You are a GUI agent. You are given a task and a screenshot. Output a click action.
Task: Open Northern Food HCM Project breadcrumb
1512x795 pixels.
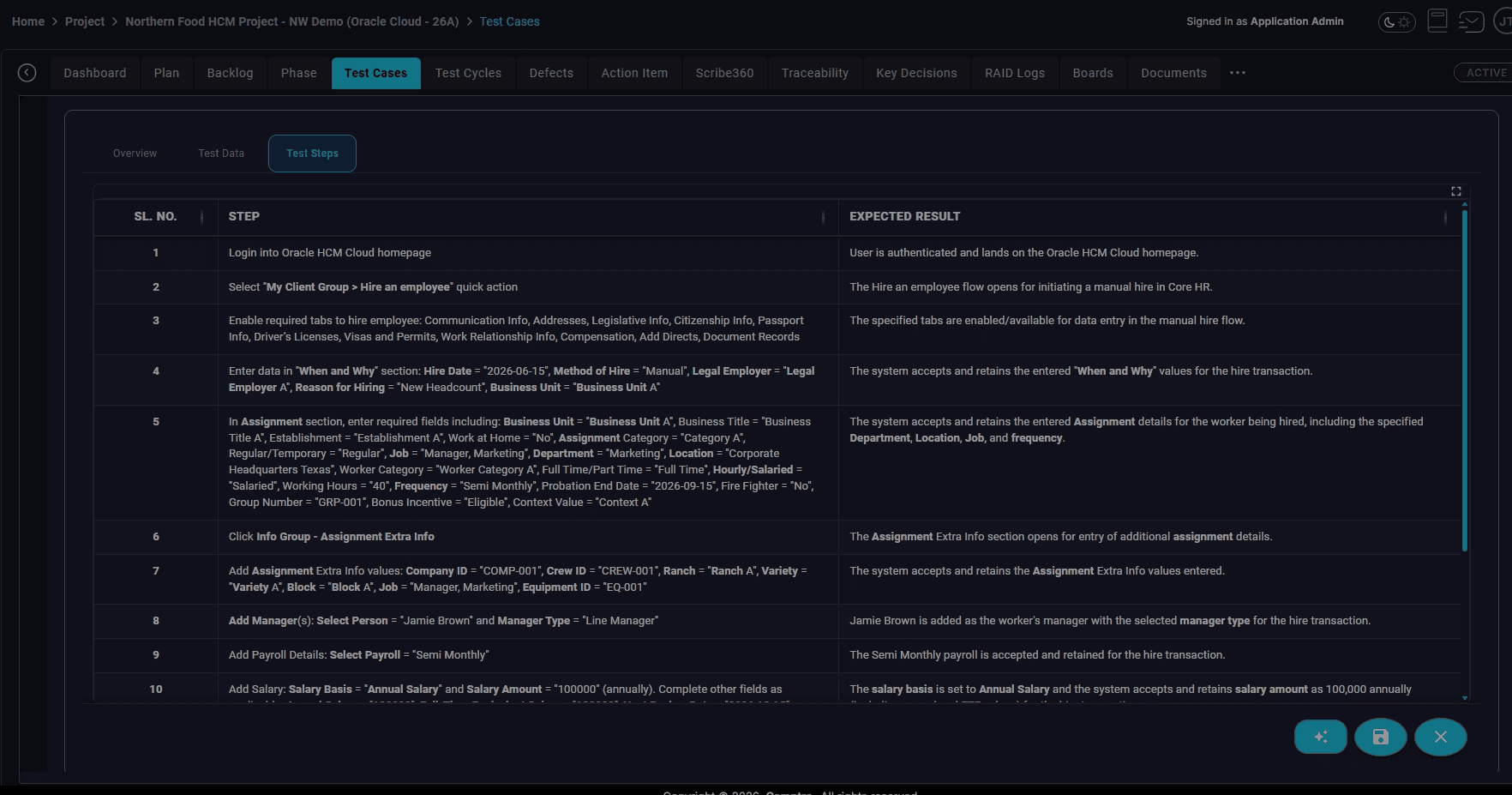pos(291,21)
